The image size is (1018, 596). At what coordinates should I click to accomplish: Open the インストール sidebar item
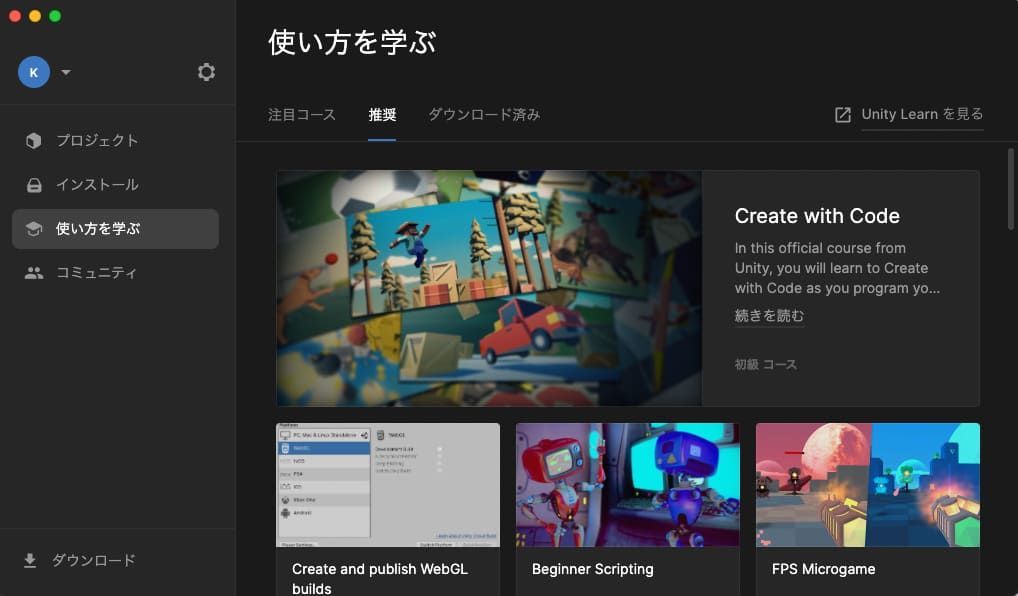tap(116, 185)
